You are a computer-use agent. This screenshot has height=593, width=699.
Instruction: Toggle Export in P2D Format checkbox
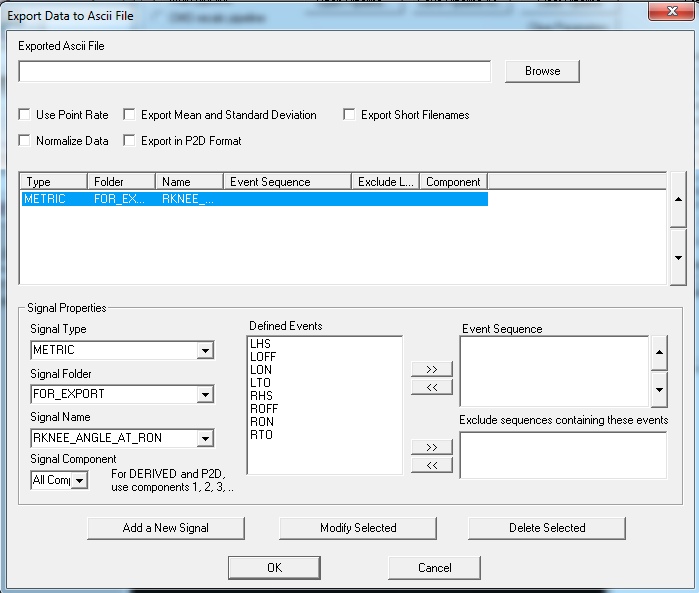pos(129,140)
